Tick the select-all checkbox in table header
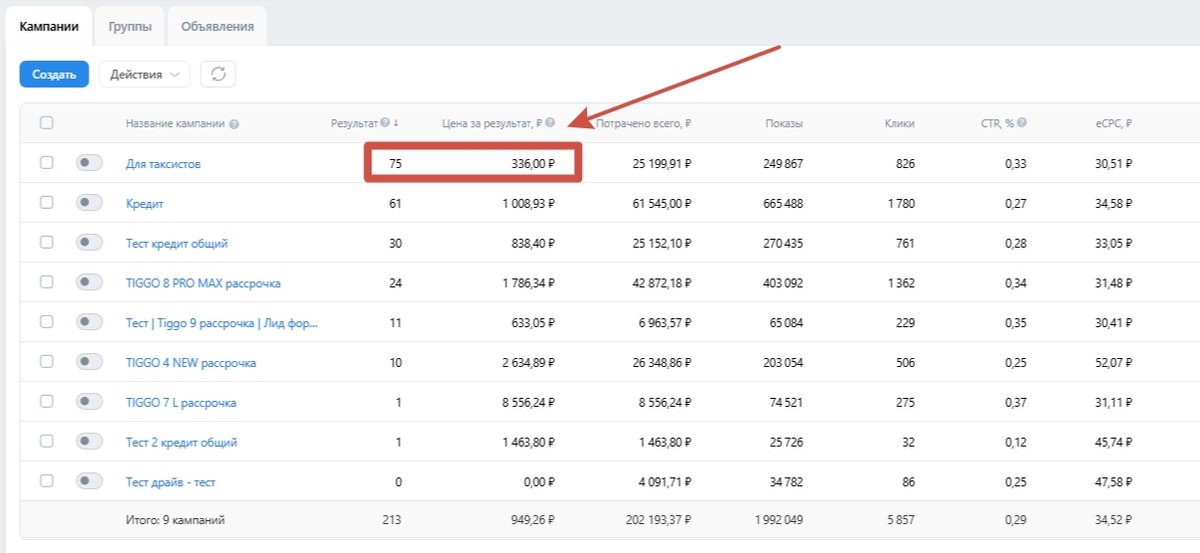Screen dimensions: 1200x553 (x=46, y=123)
